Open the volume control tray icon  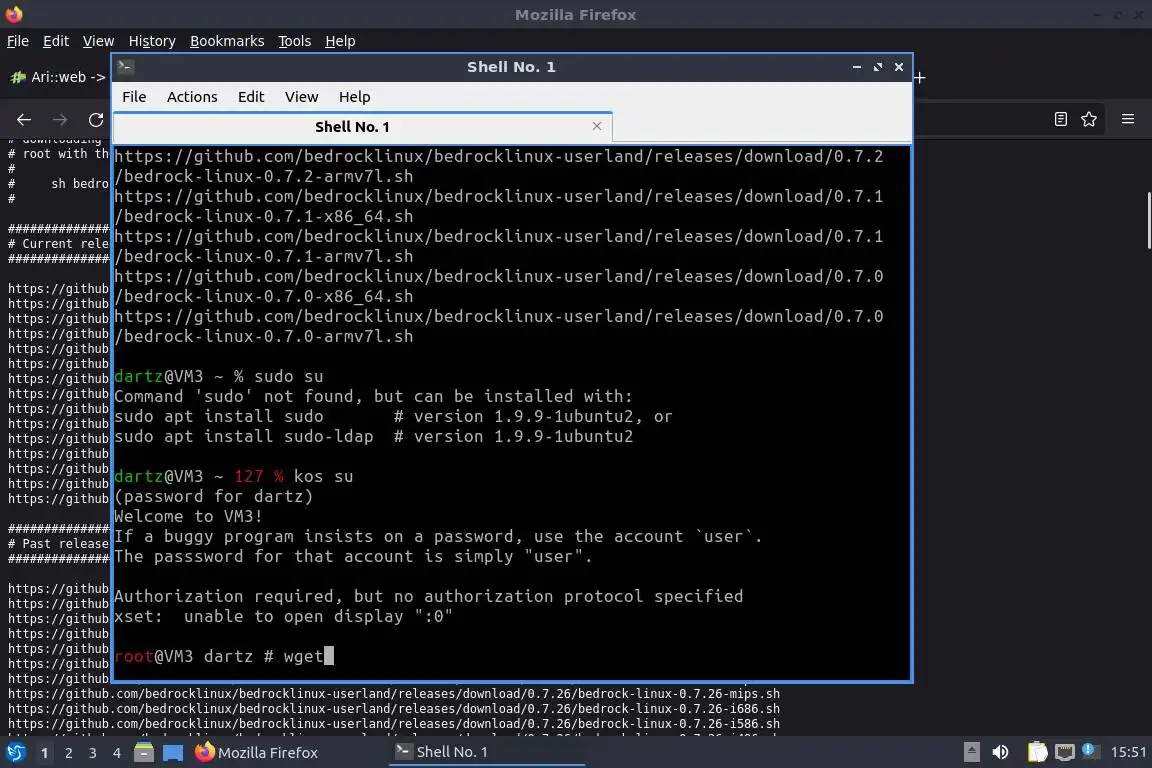click(1000, 752)
